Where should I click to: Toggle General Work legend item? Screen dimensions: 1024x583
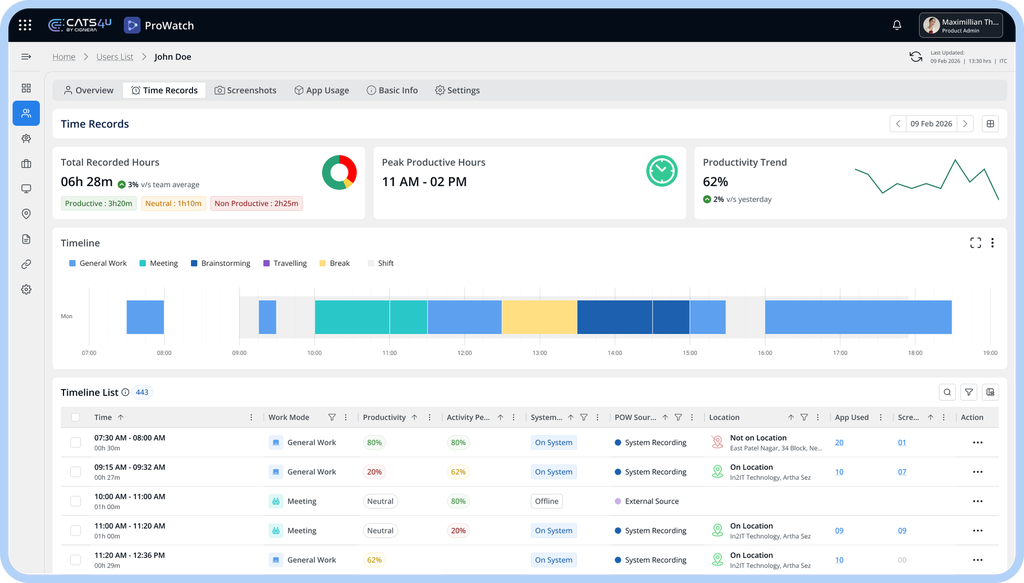point(98,263)
